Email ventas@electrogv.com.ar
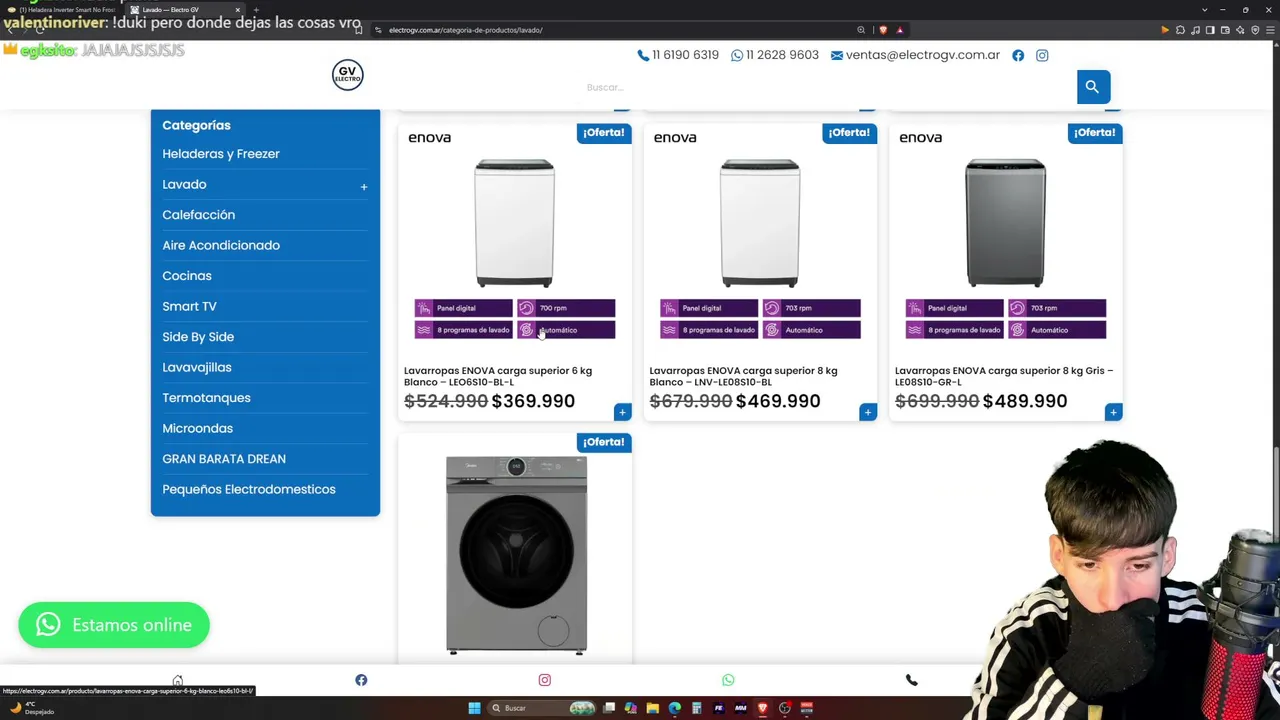 [x=915, y=55]
